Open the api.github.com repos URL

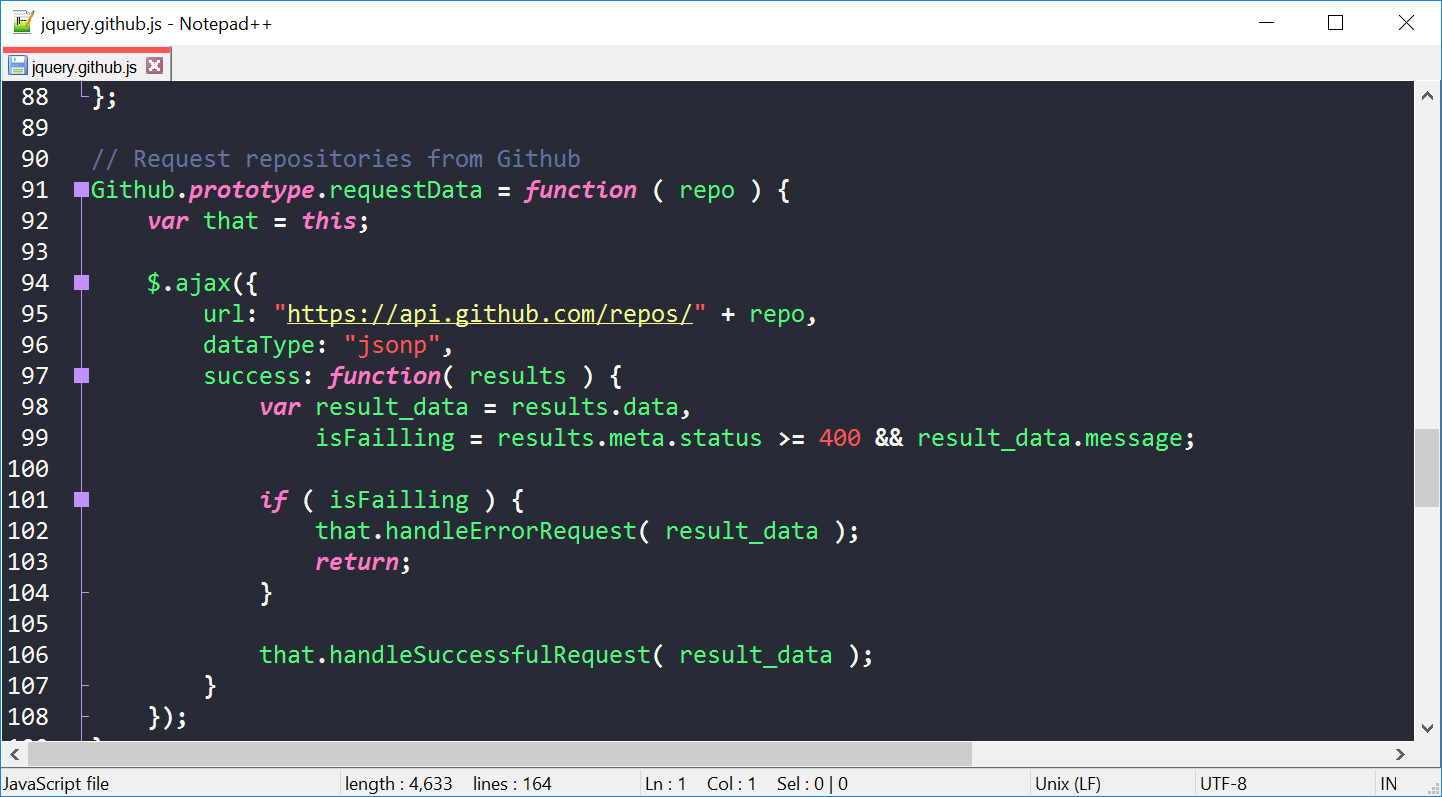(x=488, y=313)
